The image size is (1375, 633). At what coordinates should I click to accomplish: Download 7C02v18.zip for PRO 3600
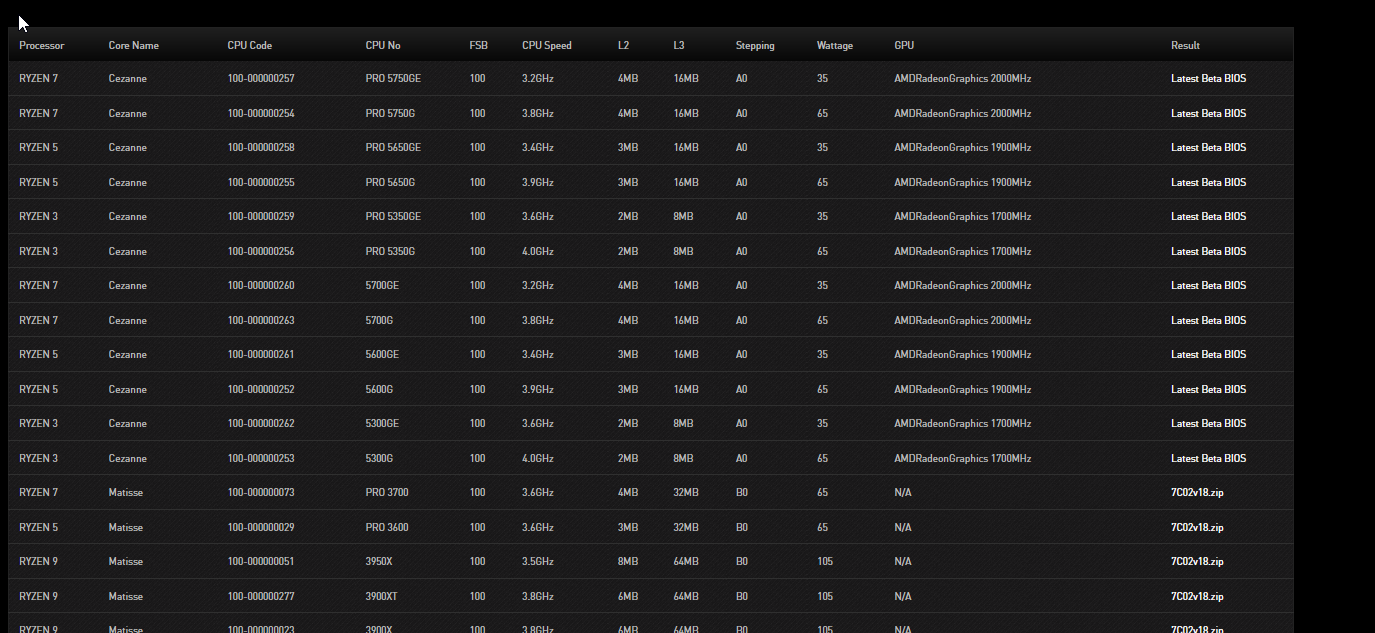[x=1197, y=527]
